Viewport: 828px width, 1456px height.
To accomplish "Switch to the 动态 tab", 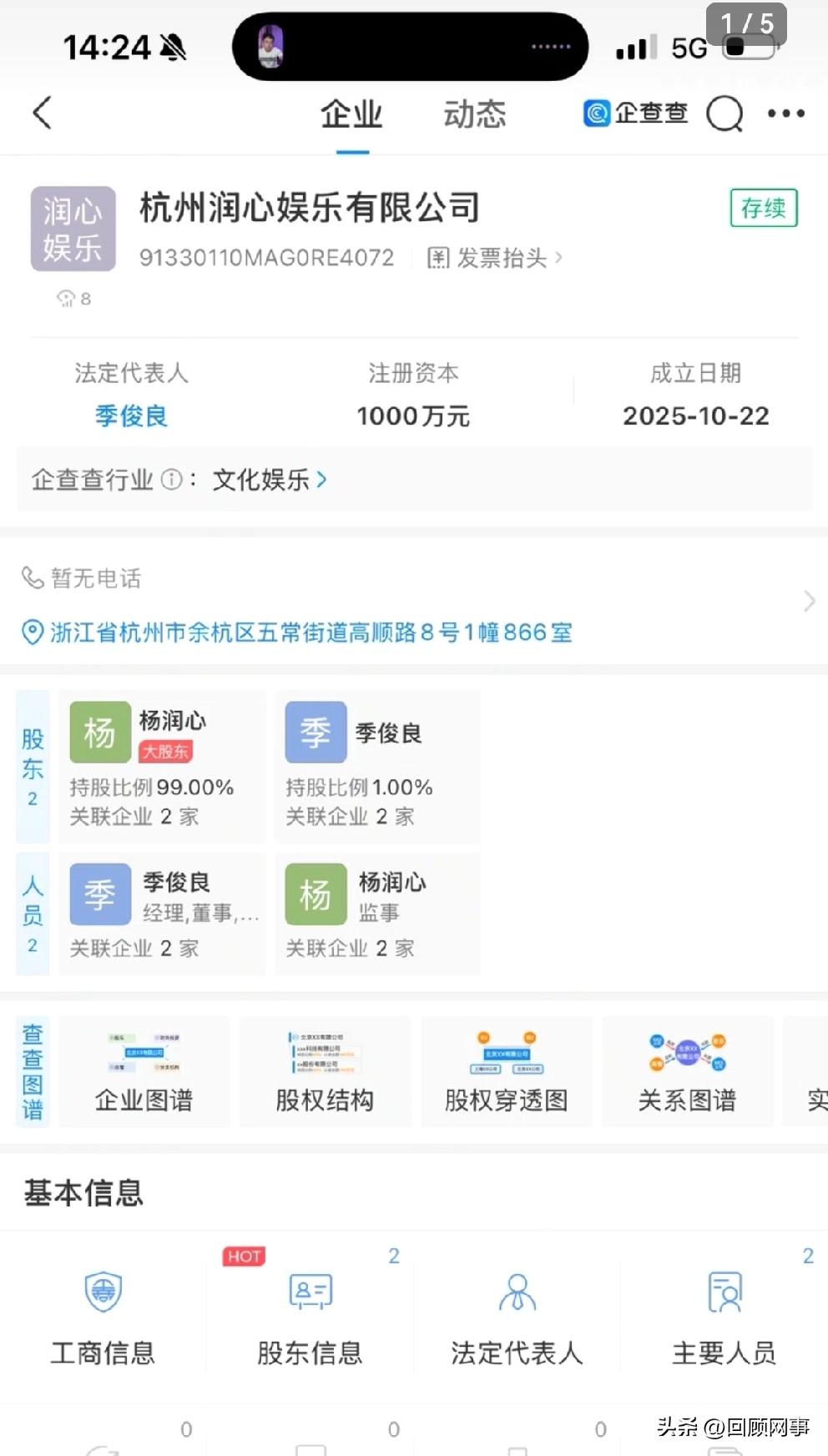I will tap(474, 114).
